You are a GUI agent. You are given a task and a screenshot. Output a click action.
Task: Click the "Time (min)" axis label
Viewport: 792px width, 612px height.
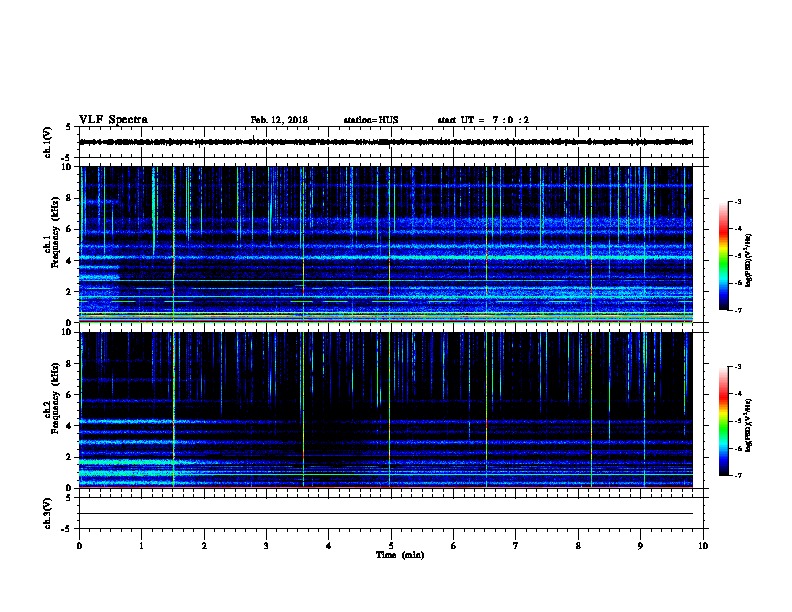[400, 555]
